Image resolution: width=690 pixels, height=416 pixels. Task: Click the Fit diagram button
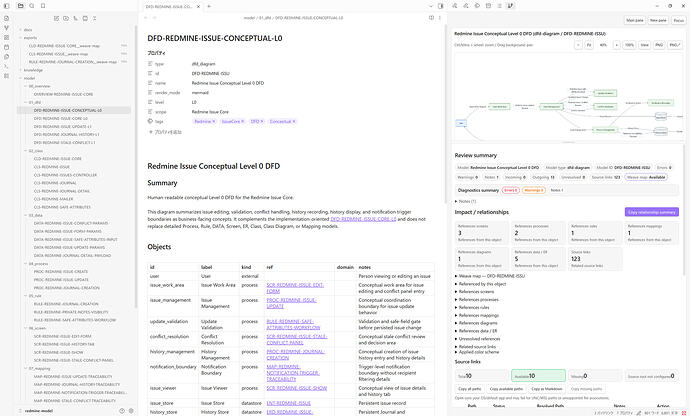[x=589, y=45]
